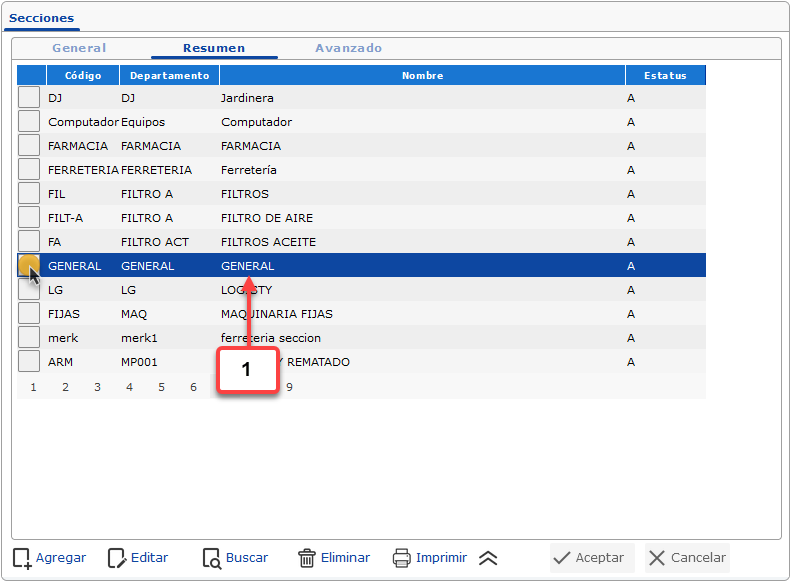The width and height of the screenshot is (791, 582).
Task: Click the Eliminar trash icon
Action: pyautogui.click(x=307, y=558)
